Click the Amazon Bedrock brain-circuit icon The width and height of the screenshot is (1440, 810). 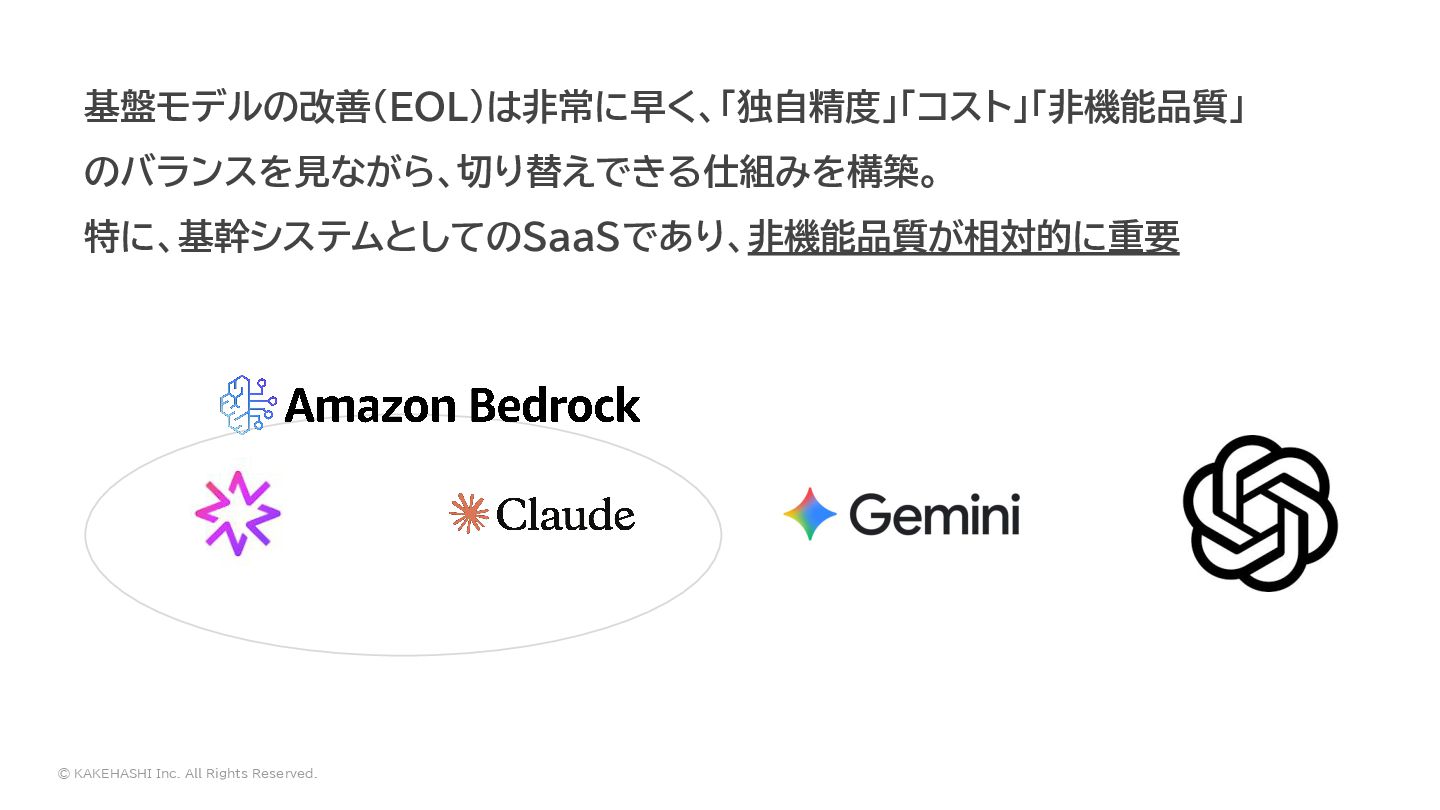point(247,405)
